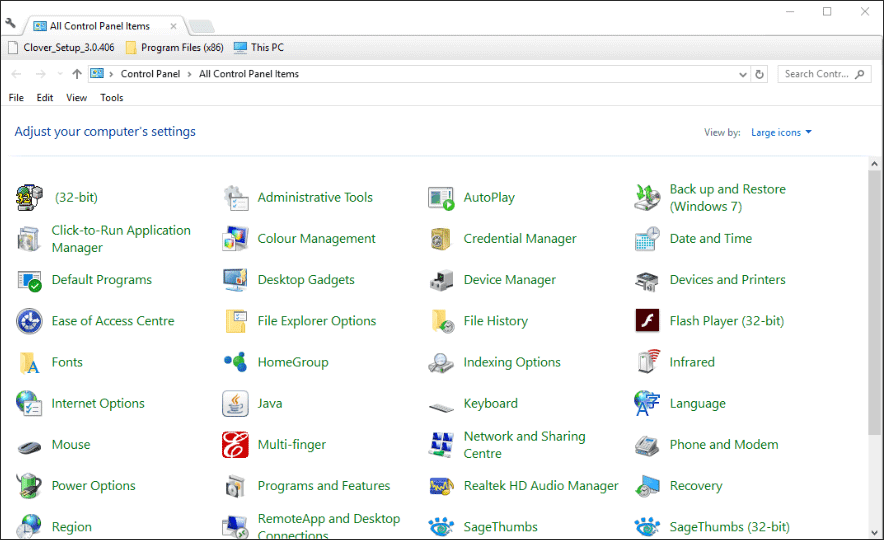
Task: Open Network and Sharing Centre icon
Action: coord(441,445)
